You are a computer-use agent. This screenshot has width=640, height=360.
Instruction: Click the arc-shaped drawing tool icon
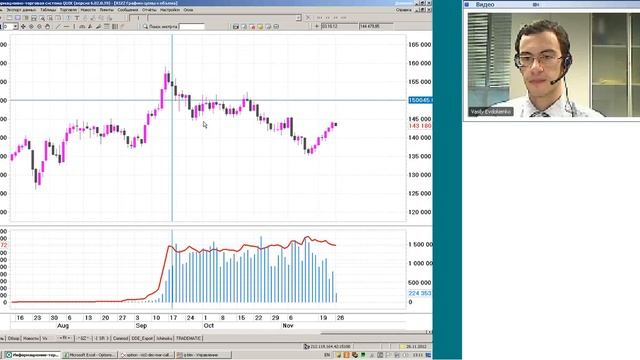click(82, 27)
